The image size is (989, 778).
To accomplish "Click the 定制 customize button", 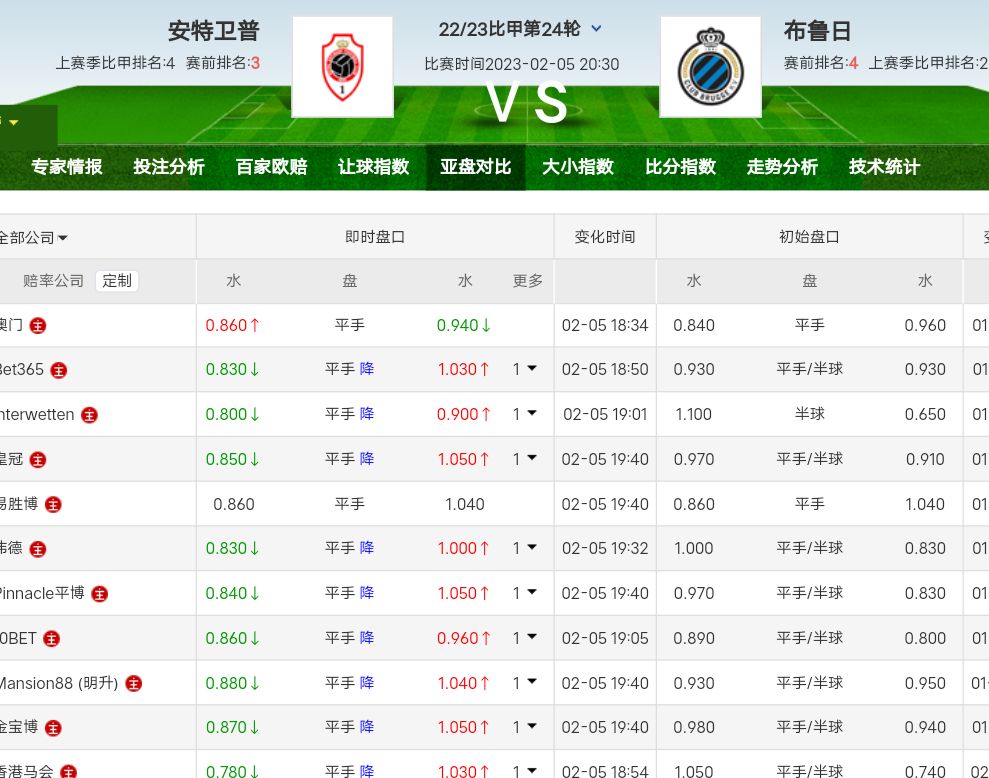I will tap(117, 281).
